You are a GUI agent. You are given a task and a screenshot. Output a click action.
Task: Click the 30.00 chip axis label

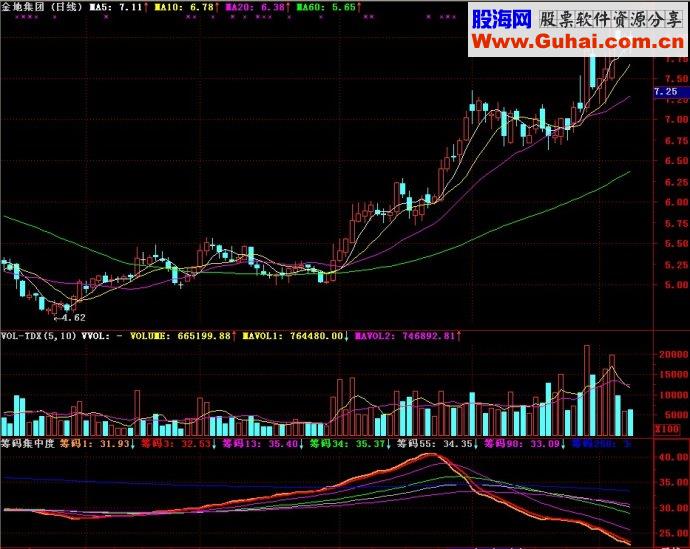pyautogui.click(x=674, y=508)
